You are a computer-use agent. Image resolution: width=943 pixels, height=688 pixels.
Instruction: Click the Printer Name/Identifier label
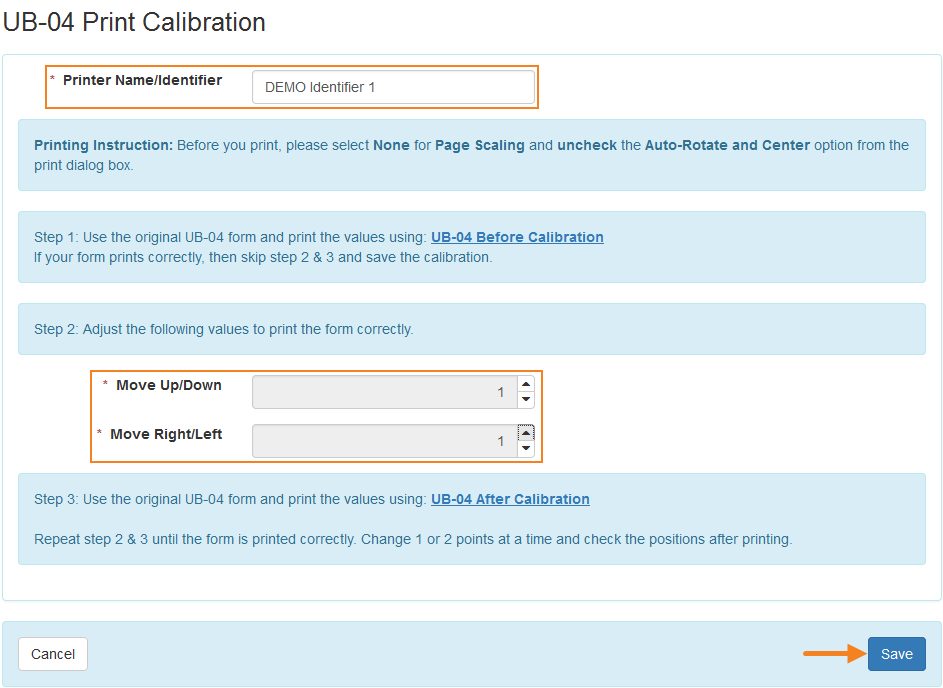[x=142, y=80]
